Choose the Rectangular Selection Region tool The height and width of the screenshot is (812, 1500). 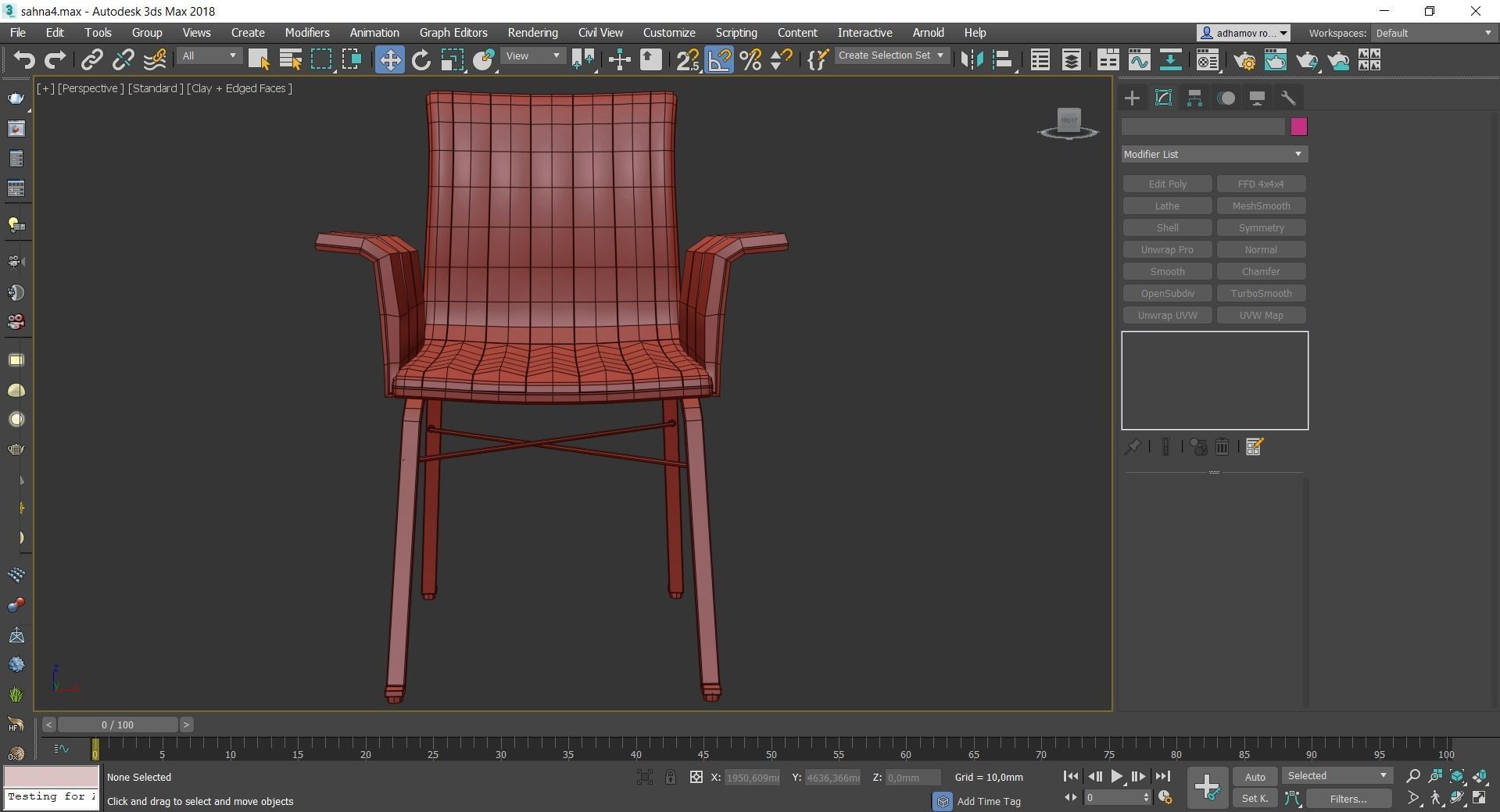point(321,59)
